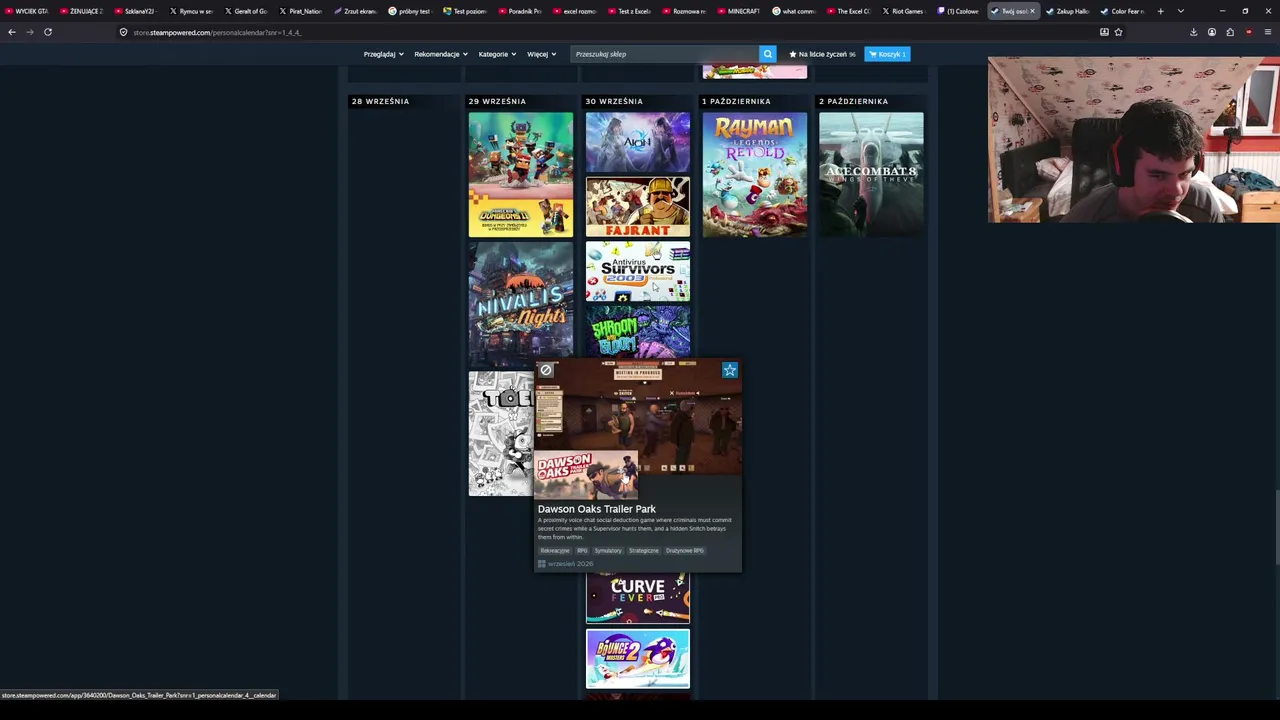The height and width of the screenshot is (720, 1280).
Task: Bookmark this page with the star icon
Action: pyautogui.click(x=1118, y=32)
